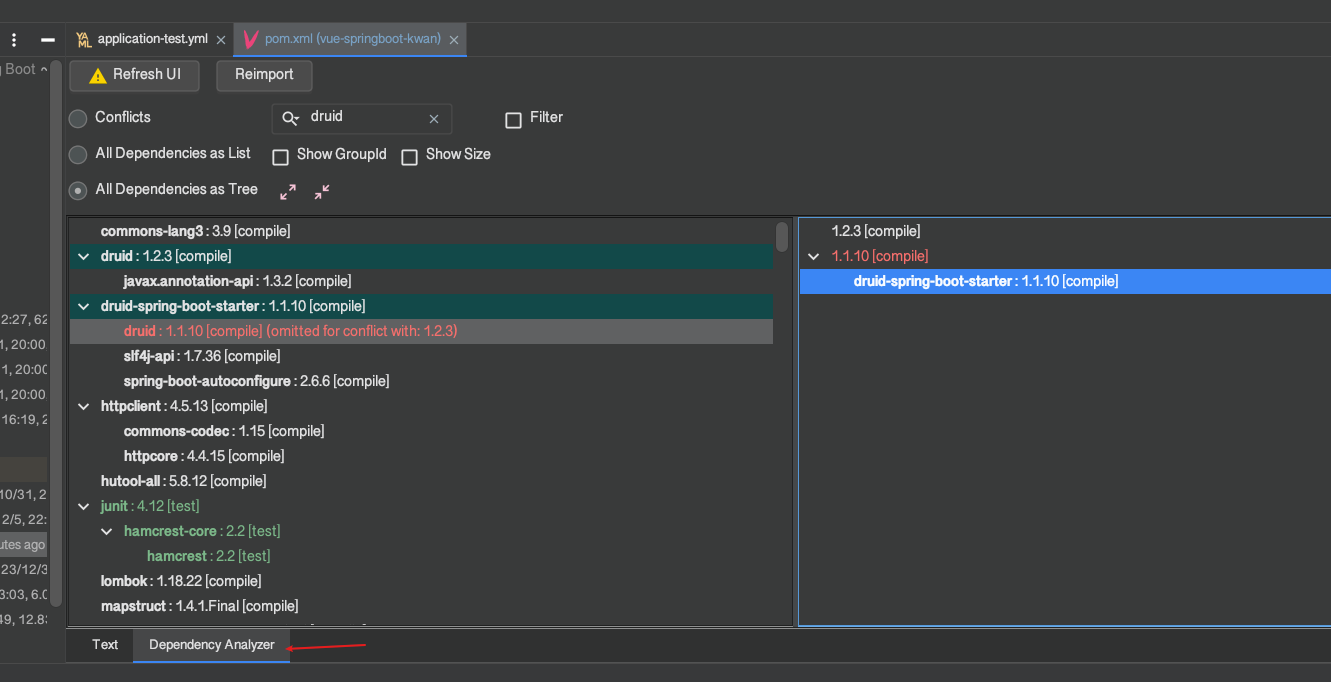The height and width of the screenshot is (682, 1331).
Task: Open the vertical three-dot options menu
Action: coord(15,40)
